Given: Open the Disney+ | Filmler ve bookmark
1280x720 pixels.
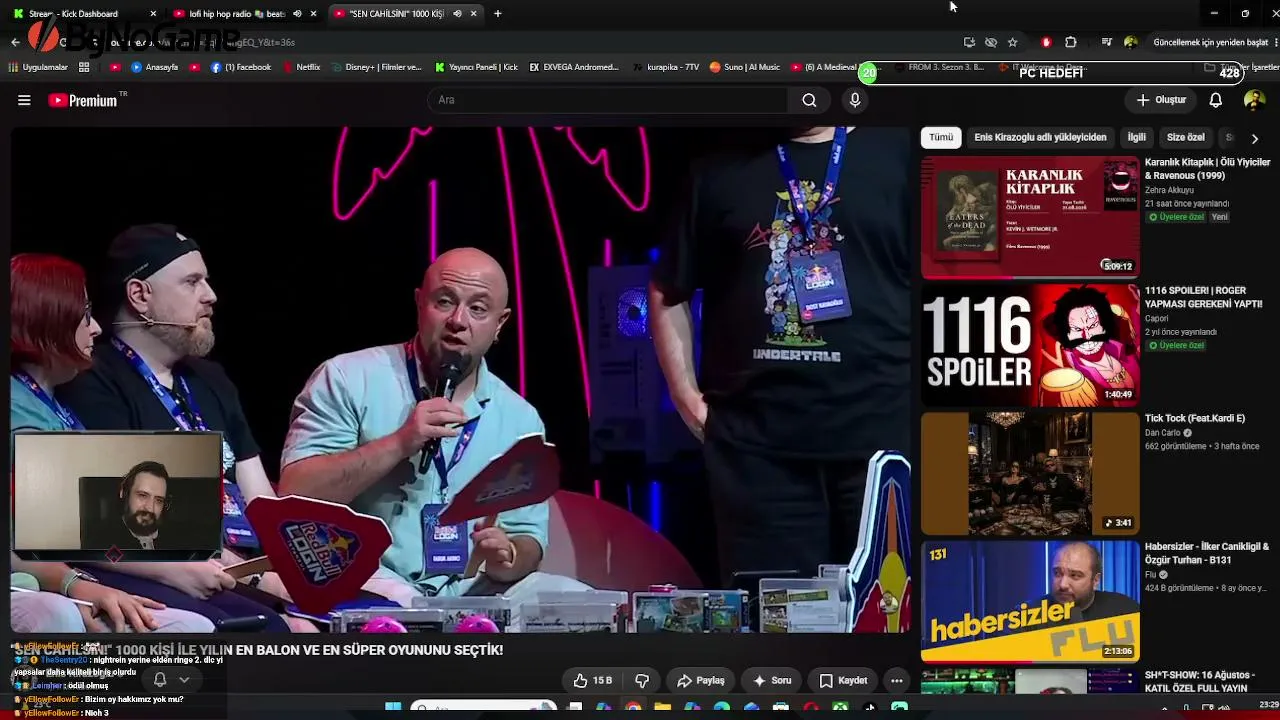Looking at the screenshot, I should coord(376,67).
